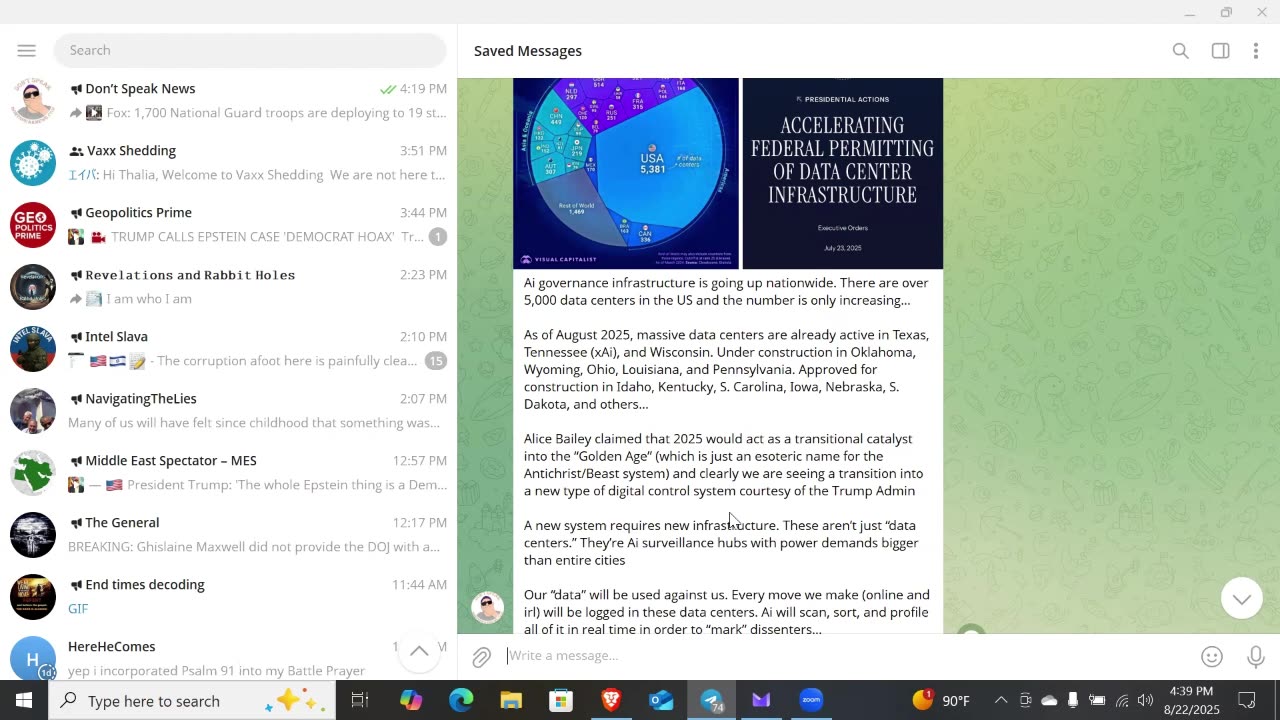Open volume control in tray

pyautogui.click(x=1145, y=701)
